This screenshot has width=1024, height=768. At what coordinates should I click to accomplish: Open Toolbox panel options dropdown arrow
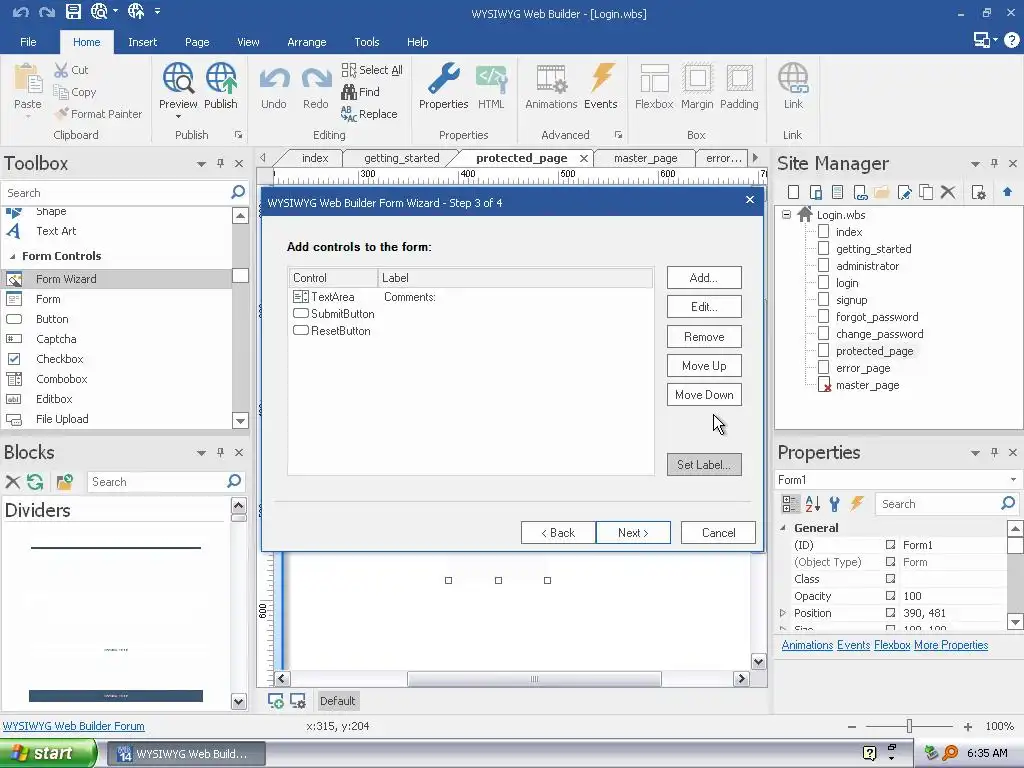[201, 164]
